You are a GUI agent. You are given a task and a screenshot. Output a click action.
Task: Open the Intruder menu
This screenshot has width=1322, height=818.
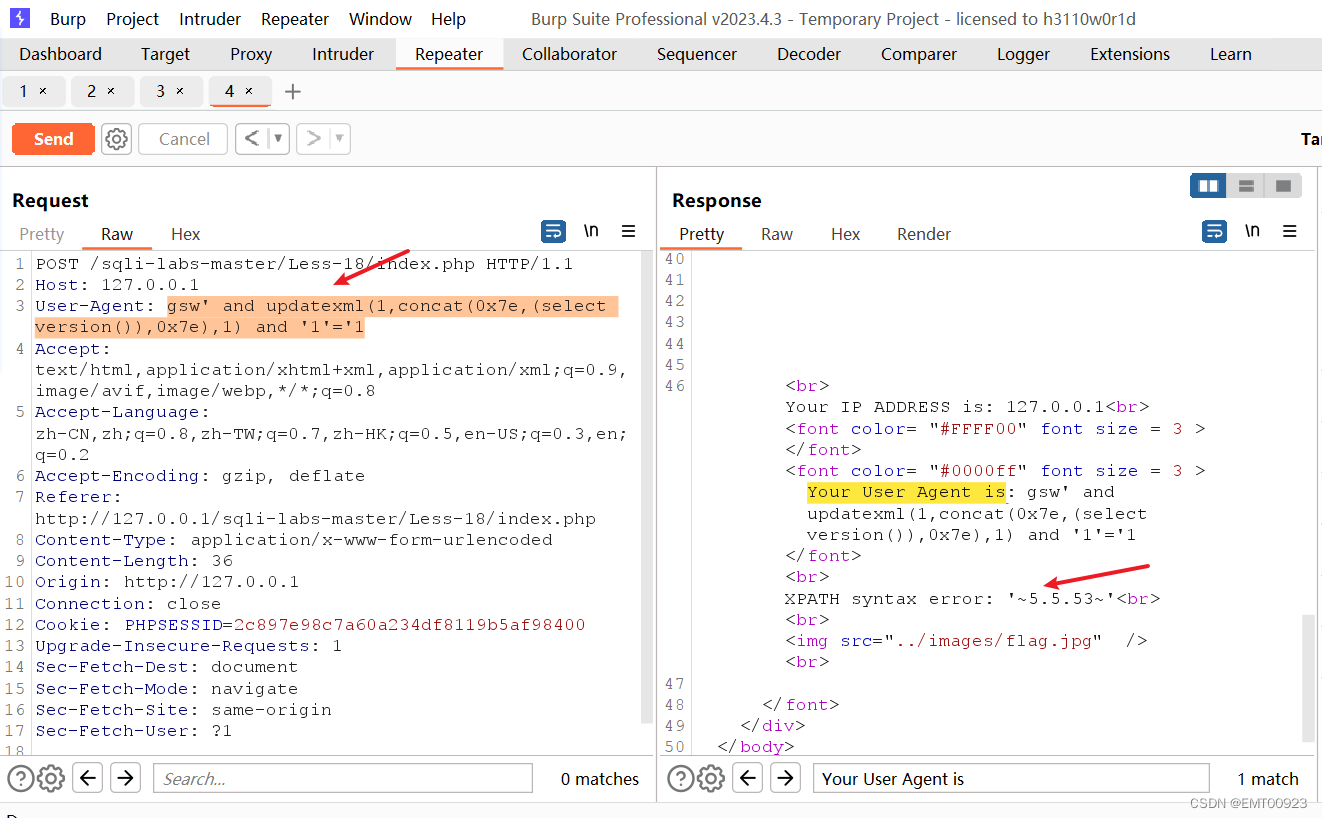coord(210,19)
